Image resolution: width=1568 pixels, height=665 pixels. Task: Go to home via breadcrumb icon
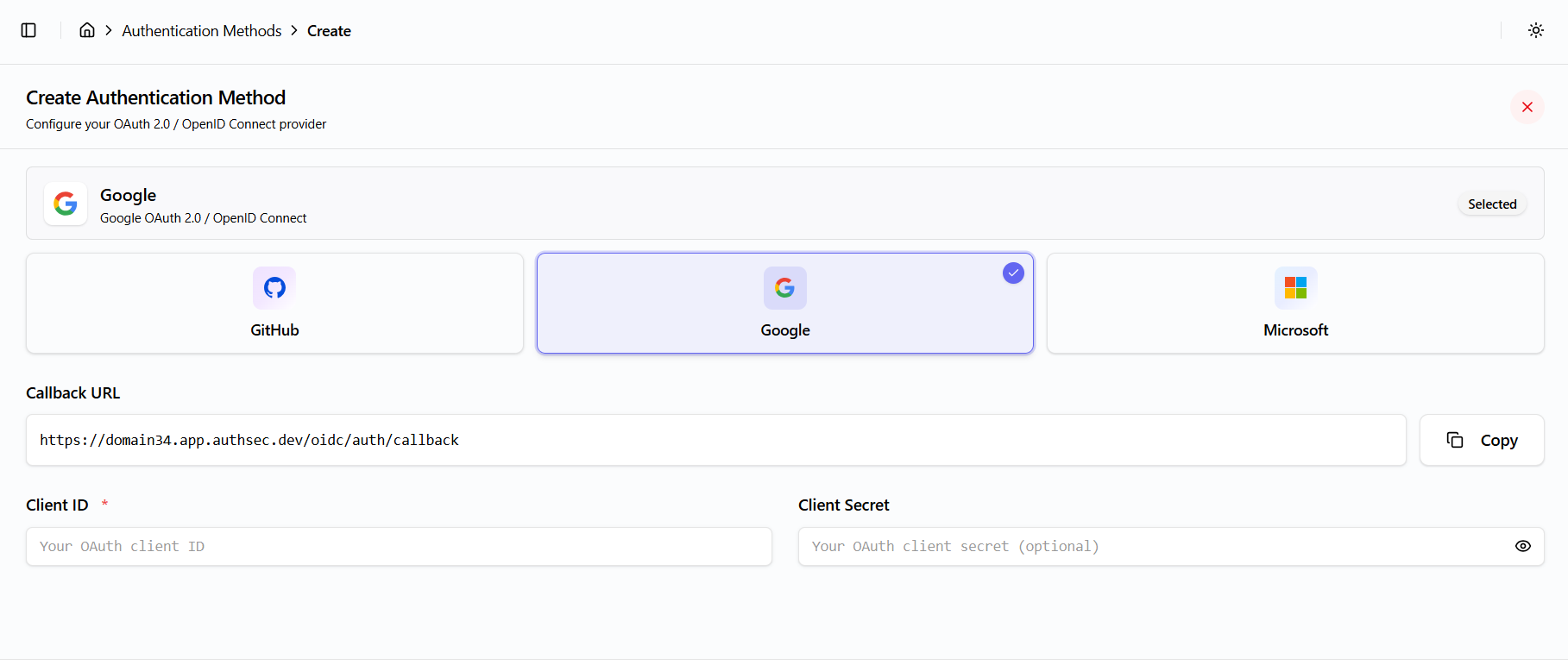click(x=87, y=30)
